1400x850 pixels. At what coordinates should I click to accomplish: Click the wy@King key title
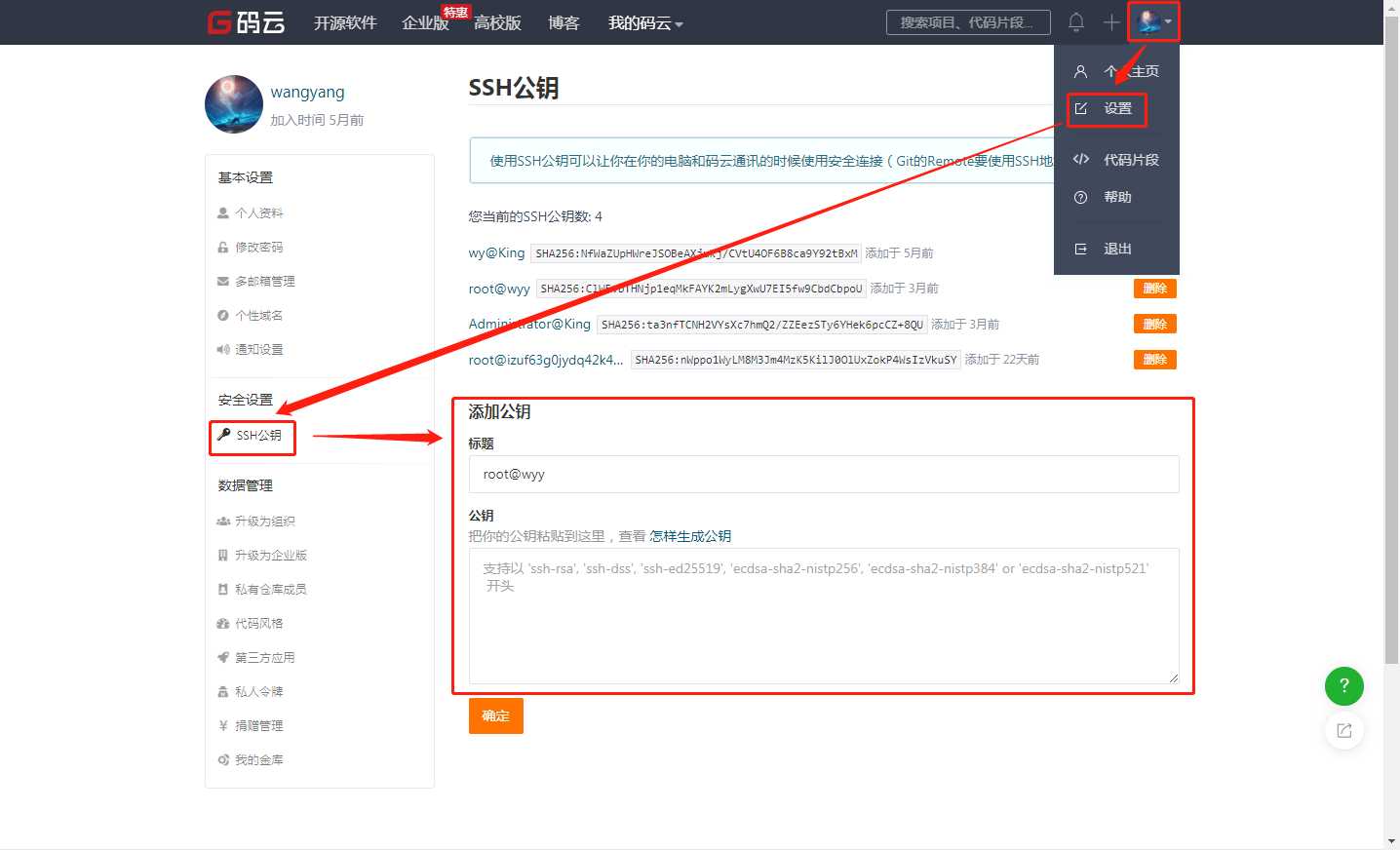tap(496, 252)
